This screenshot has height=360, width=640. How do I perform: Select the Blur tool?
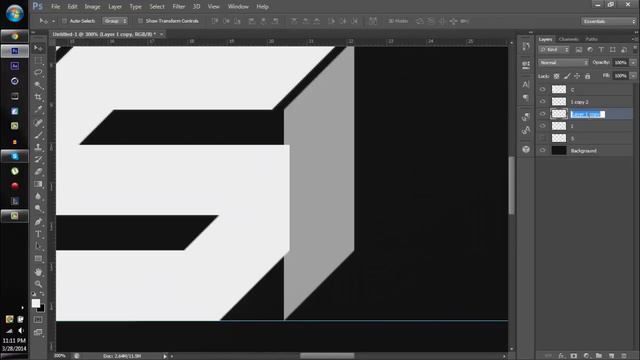pos(38,196)
